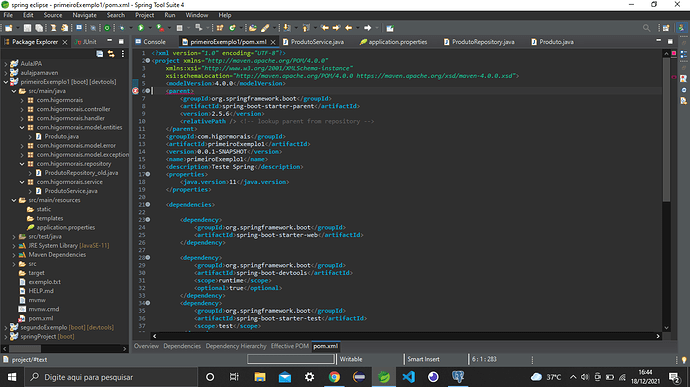Click Collapse All icon in Package Explorer

tap(100, 54)
